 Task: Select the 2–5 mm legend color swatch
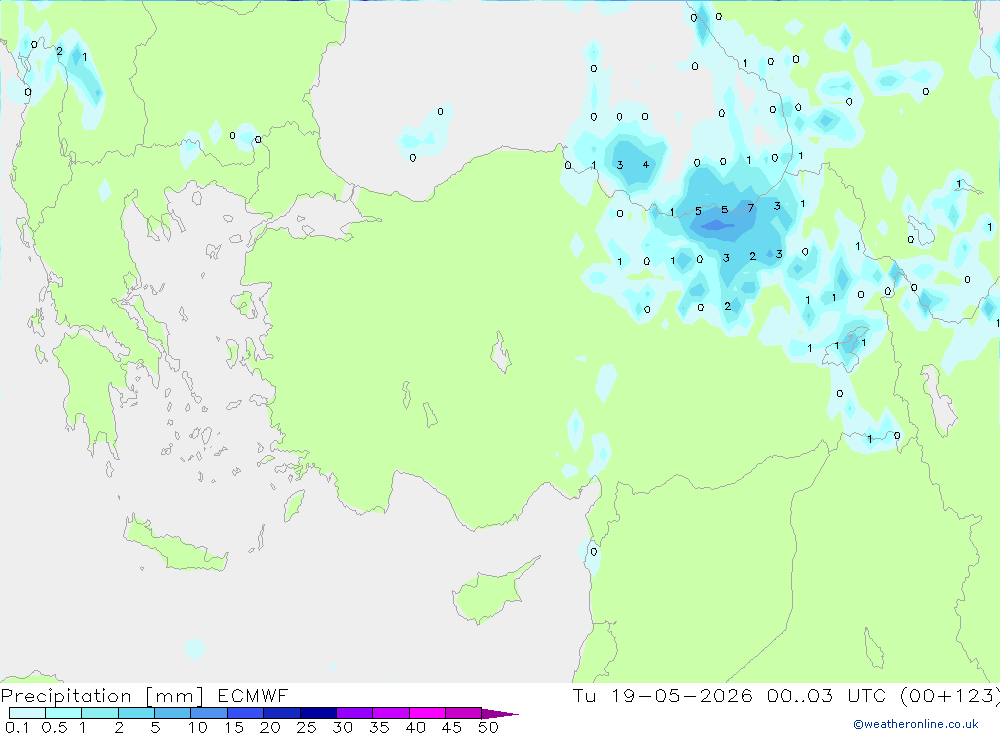pos(136,713)
